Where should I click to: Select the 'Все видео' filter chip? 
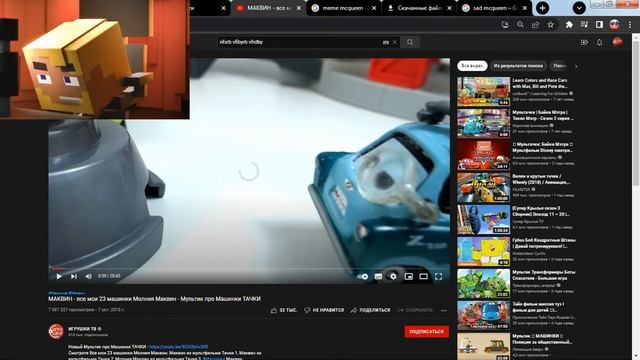coord(472,66)
